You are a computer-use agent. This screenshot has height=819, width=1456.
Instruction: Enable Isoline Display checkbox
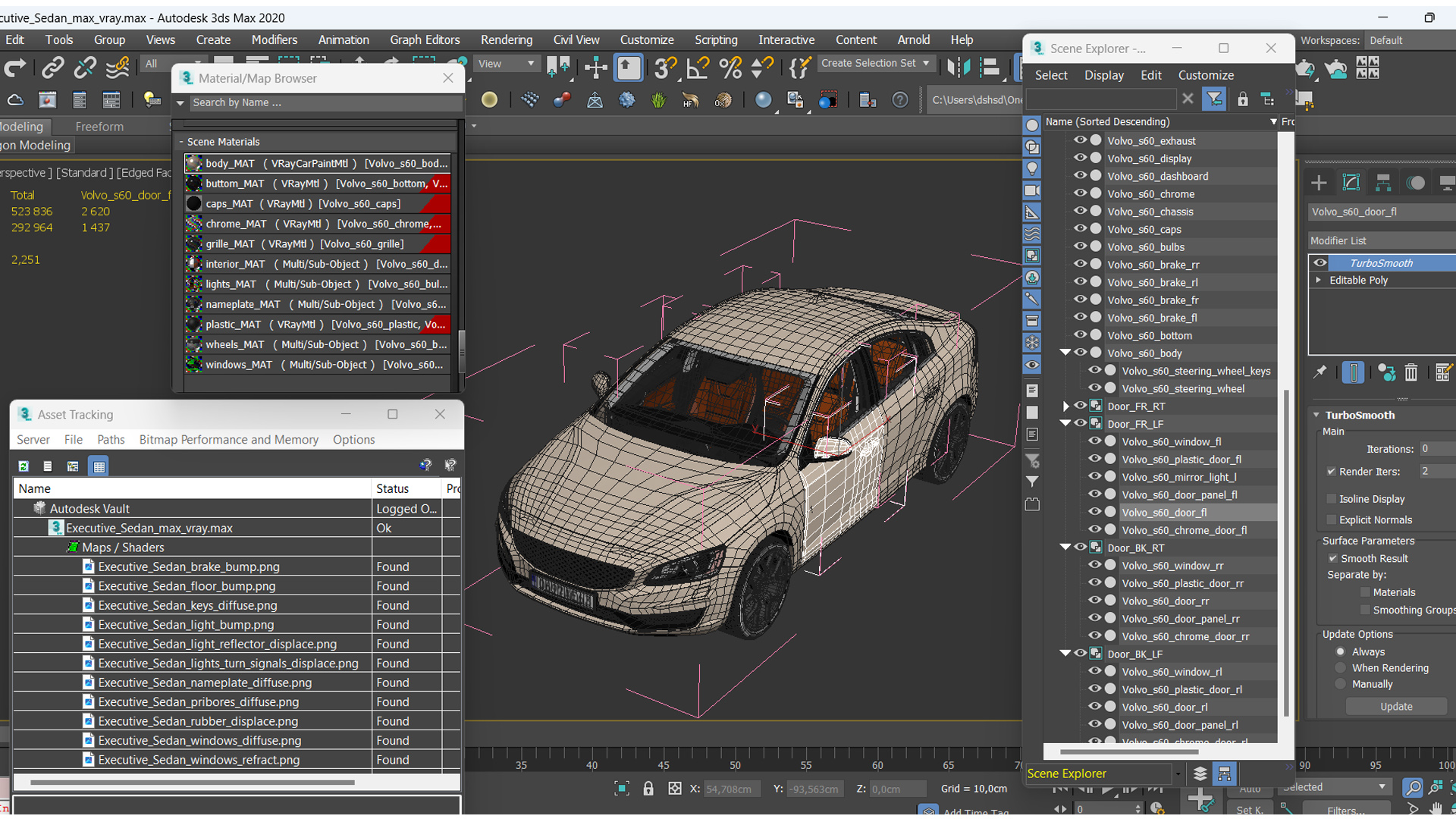tap(1331, 498)
